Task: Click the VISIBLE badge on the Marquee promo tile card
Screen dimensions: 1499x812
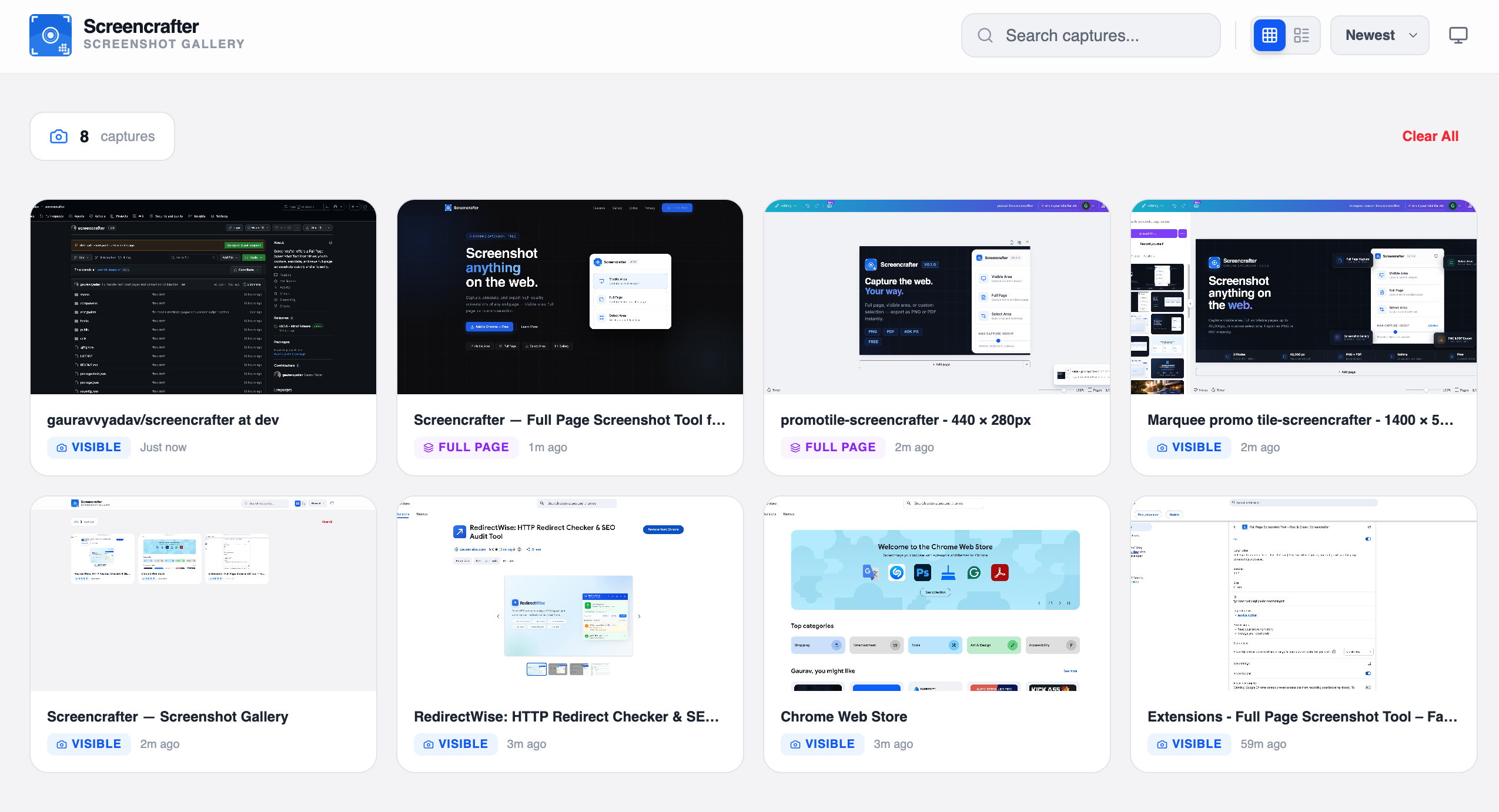Action: tap(1189, 448)
